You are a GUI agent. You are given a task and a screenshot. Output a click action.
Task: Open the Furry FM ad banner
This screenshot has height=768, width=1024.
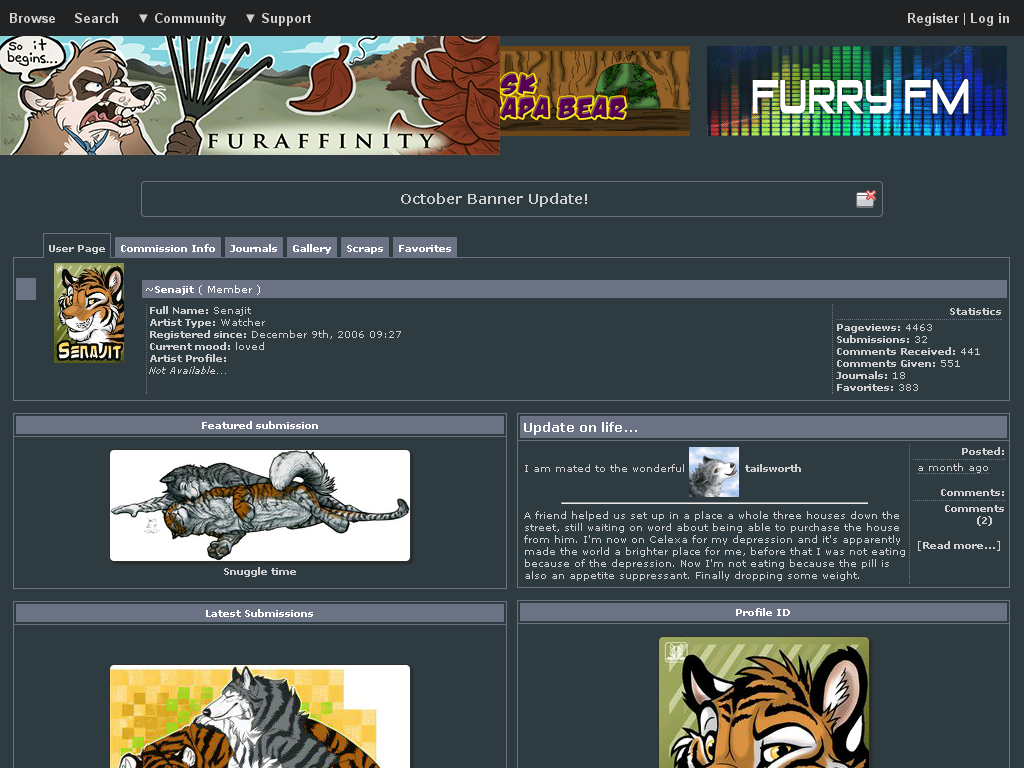pos(857,91)
